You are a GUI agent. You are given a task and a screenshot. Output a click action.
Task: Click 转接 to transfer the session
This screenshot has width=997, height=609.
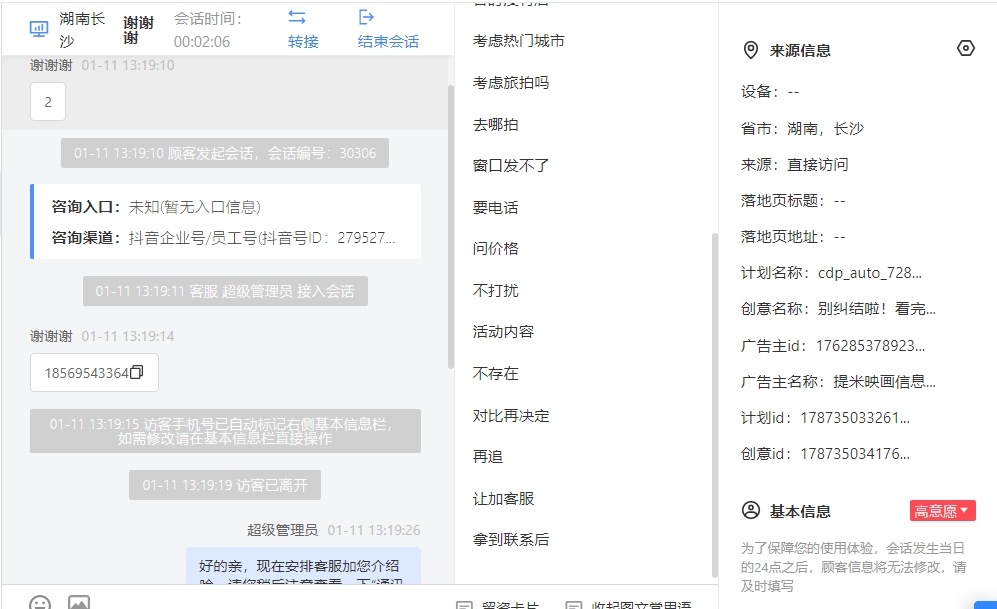tap(303, 42)
